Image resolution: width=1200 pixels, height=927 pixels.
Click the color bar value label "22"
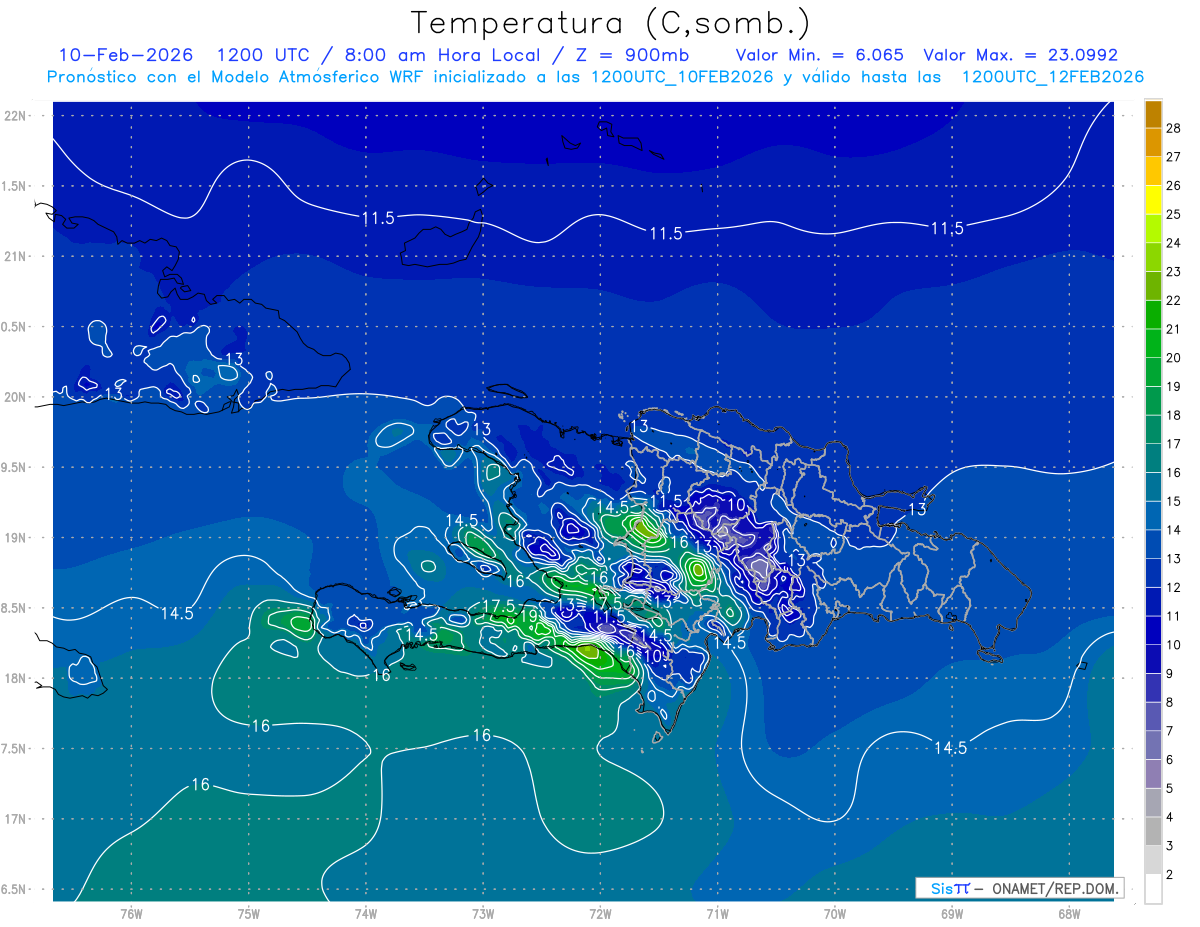(1174, 301)
